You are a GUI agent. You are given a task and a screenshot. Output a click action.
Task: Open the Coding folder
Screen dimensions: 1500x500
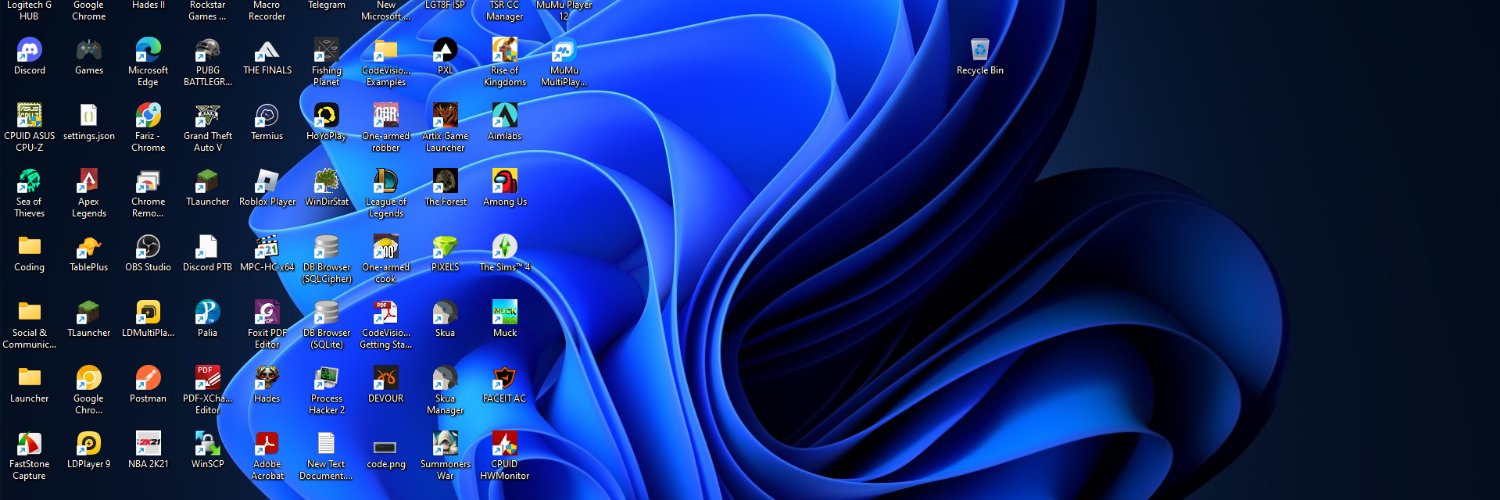(30, 246)
